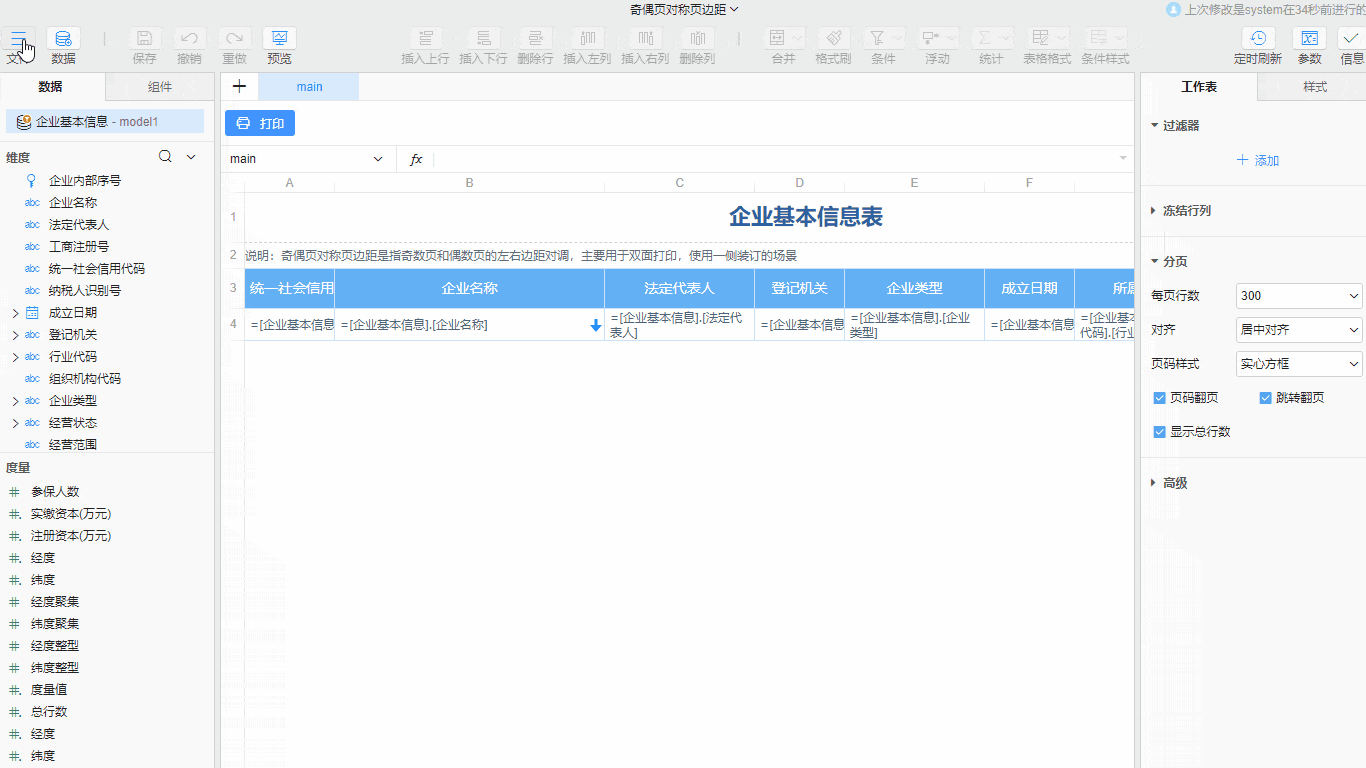
Task: Click the 打印 print button
Action: [259, 123]
